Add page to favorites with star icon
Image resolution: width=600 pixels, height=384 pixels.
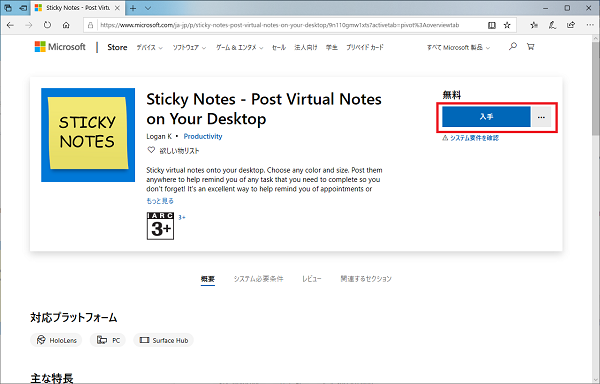(x=507, y=25)
